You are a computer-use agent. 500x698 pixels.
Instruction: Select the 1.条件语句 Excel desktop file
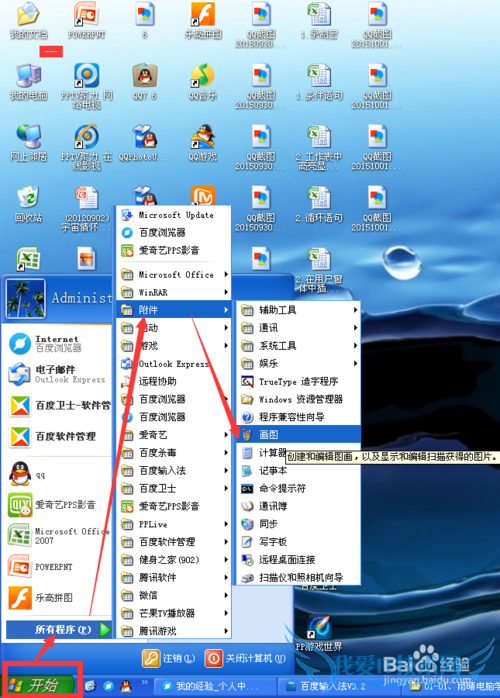coord(319,82)
